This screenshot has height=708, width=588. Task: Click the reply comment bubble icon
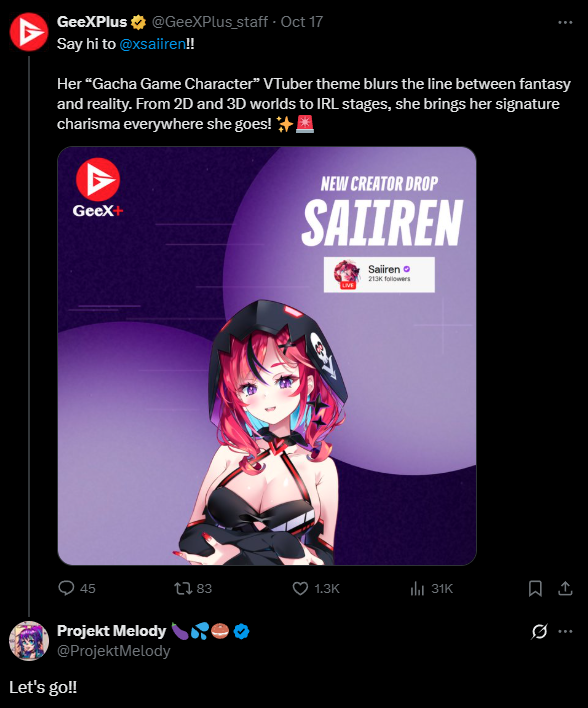66,588
